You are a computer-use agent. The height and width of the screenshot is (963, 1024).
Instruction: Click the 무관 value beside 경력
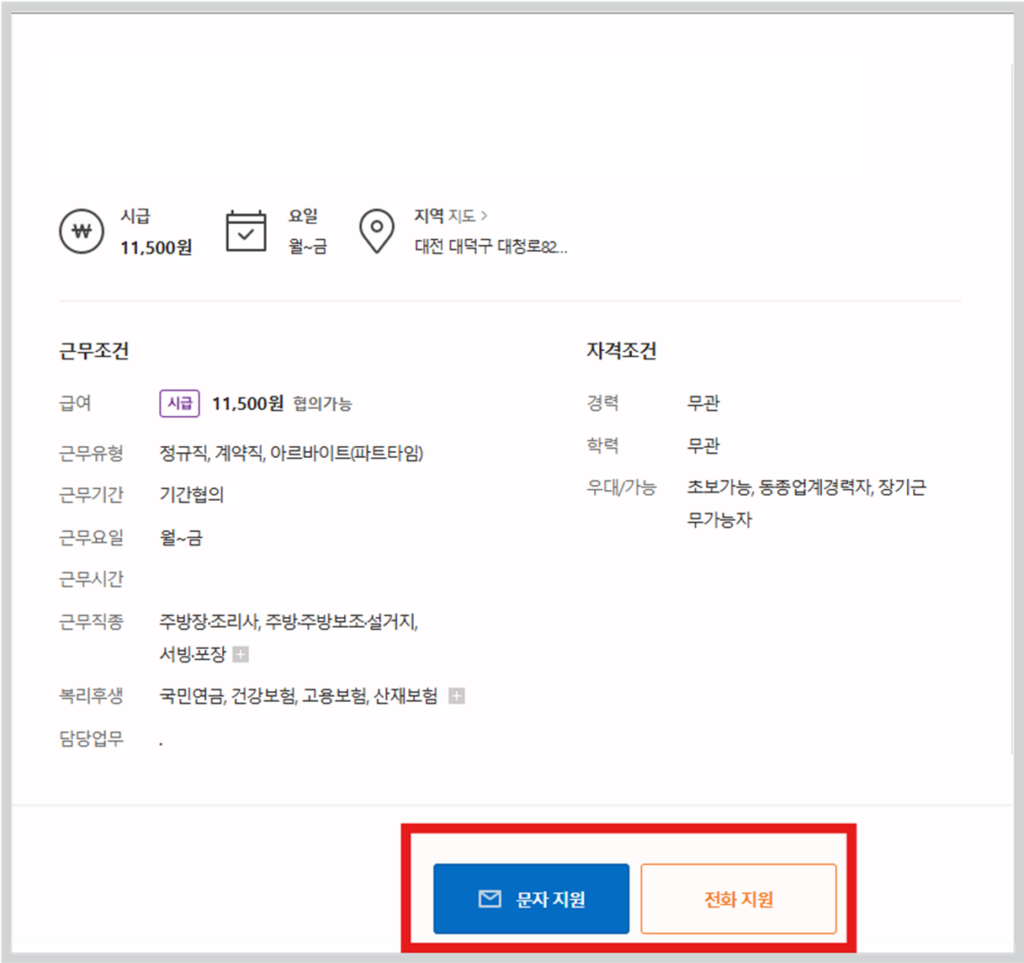click(703, 403)
